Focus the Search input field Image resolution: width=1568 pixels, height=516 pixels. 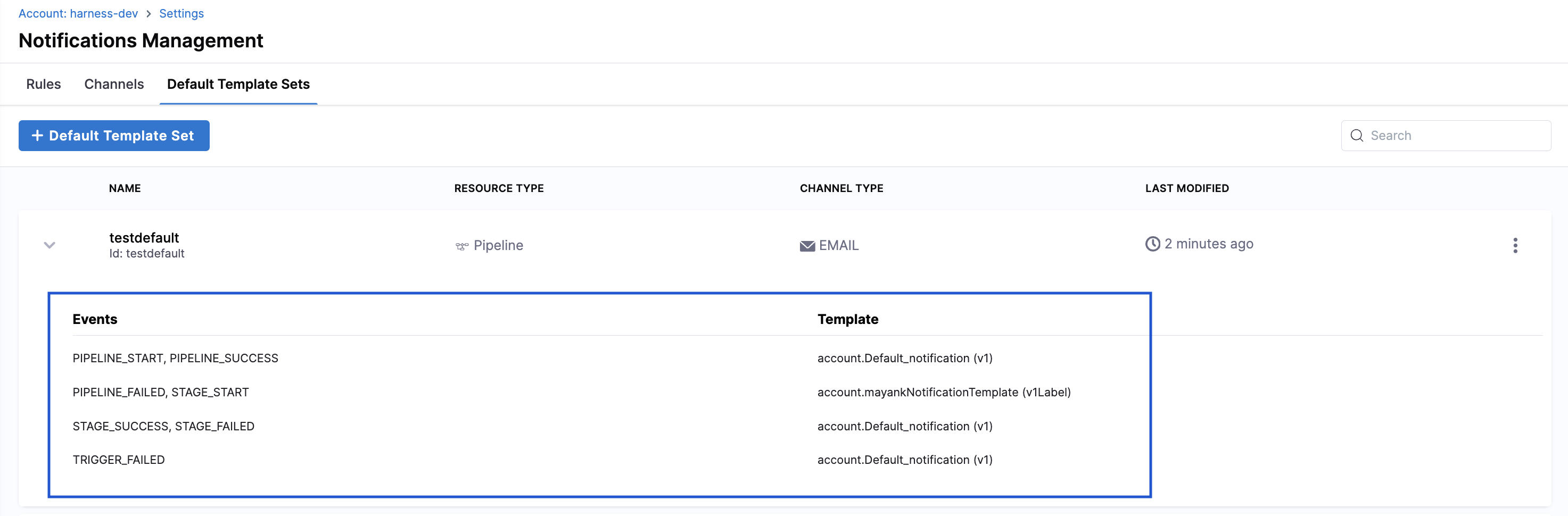click(x=1455, y=136)
